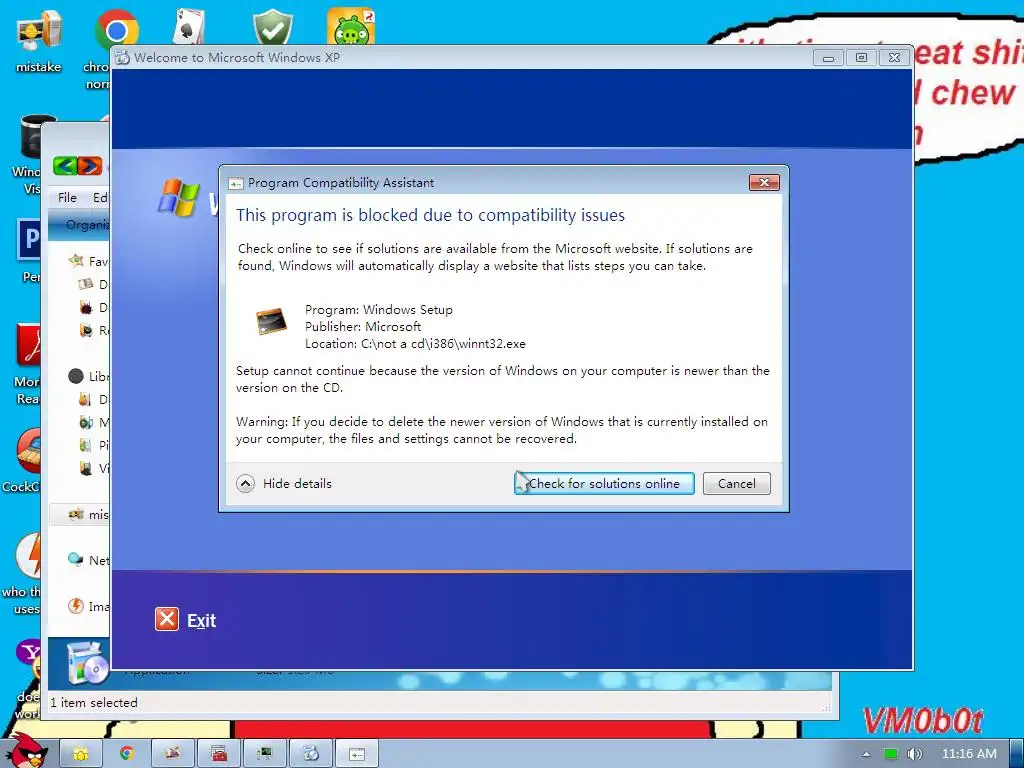
Task: Select Libraries in the Explorer navigation pane
Action: click(x=89, y=376)
